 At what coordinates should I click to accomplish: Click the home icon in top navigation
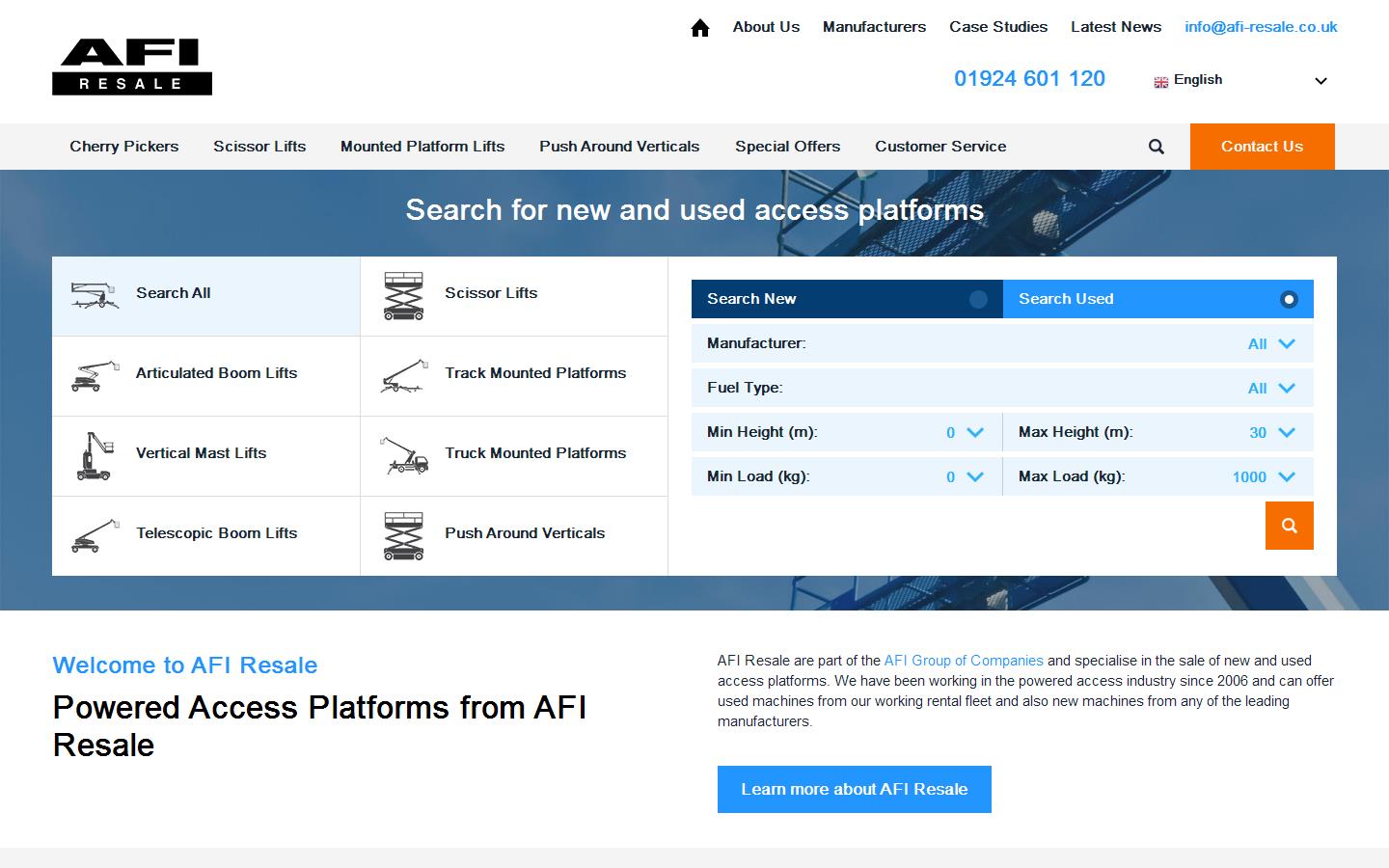click(x=700, y=28)
